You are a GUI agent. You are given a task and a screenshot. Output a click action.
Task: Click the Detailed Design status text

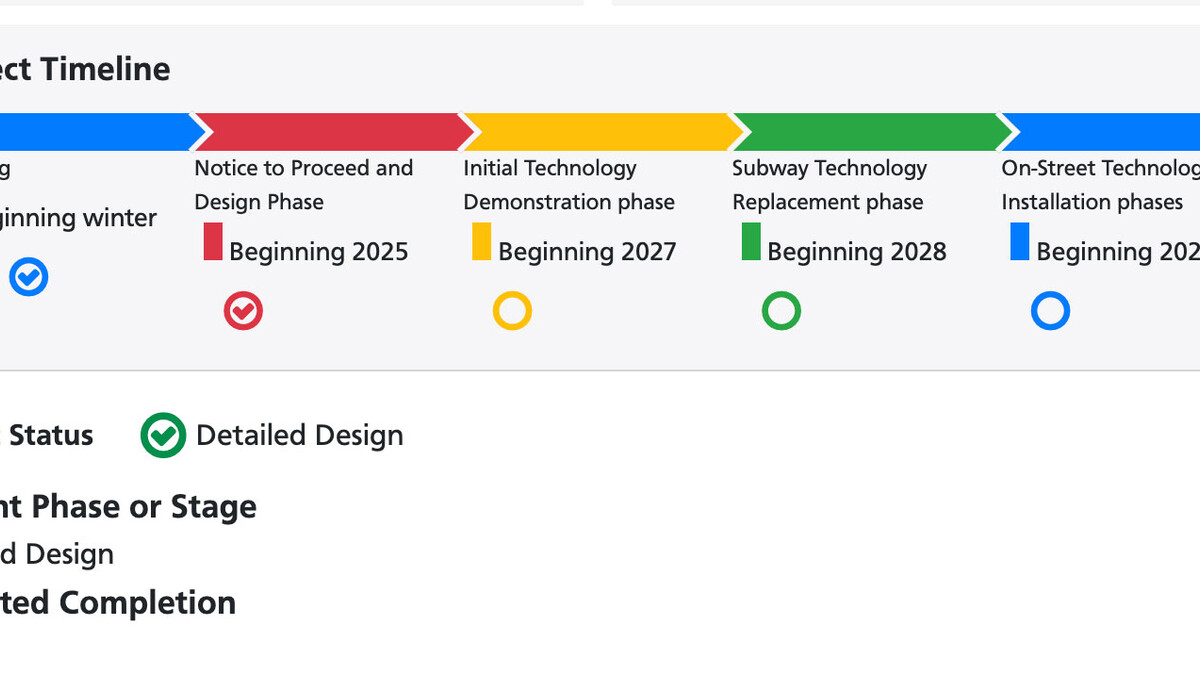coord(300,435)
